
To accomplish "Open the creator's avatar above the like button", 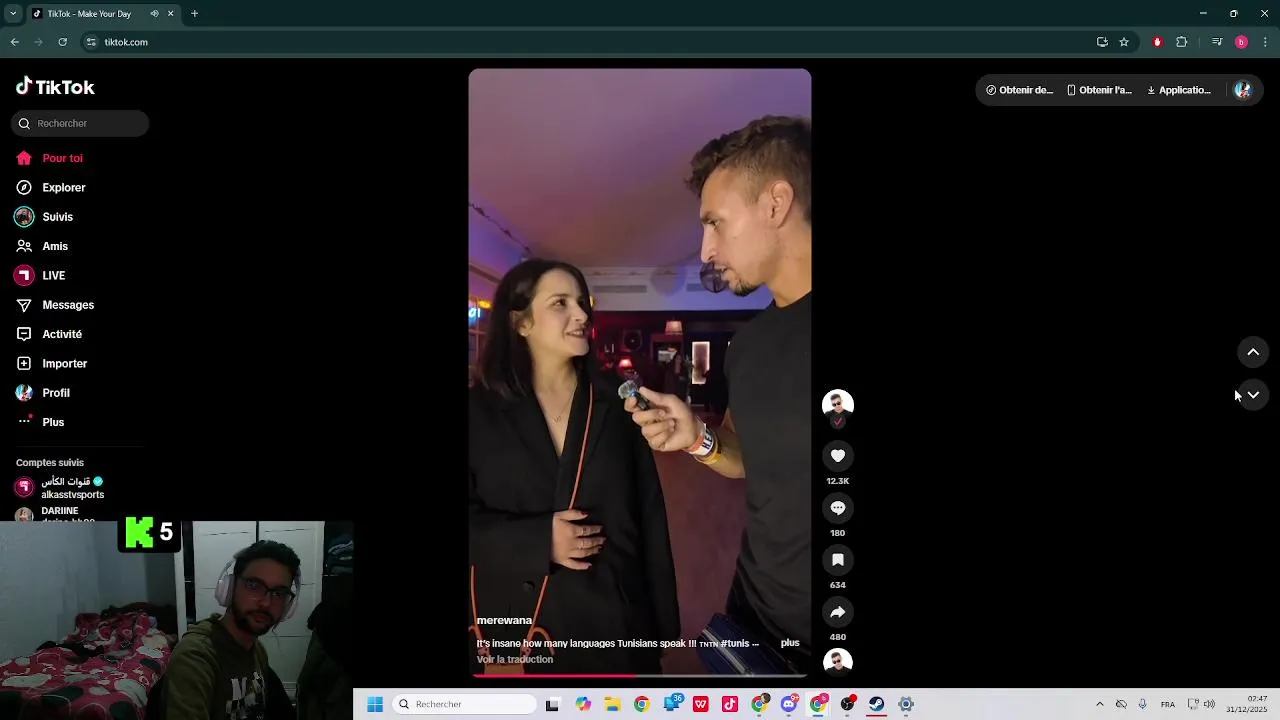I will 838,404.
